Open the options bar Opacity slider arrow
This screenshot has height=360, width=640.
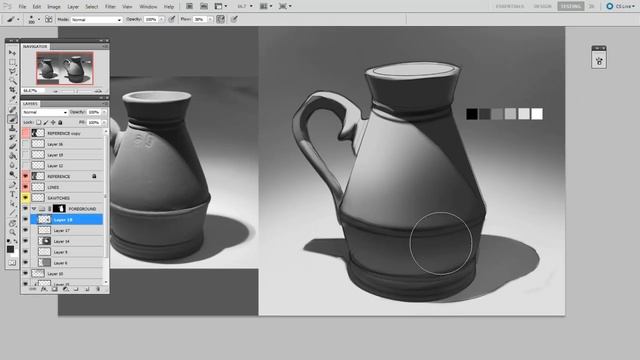(161, 19)
